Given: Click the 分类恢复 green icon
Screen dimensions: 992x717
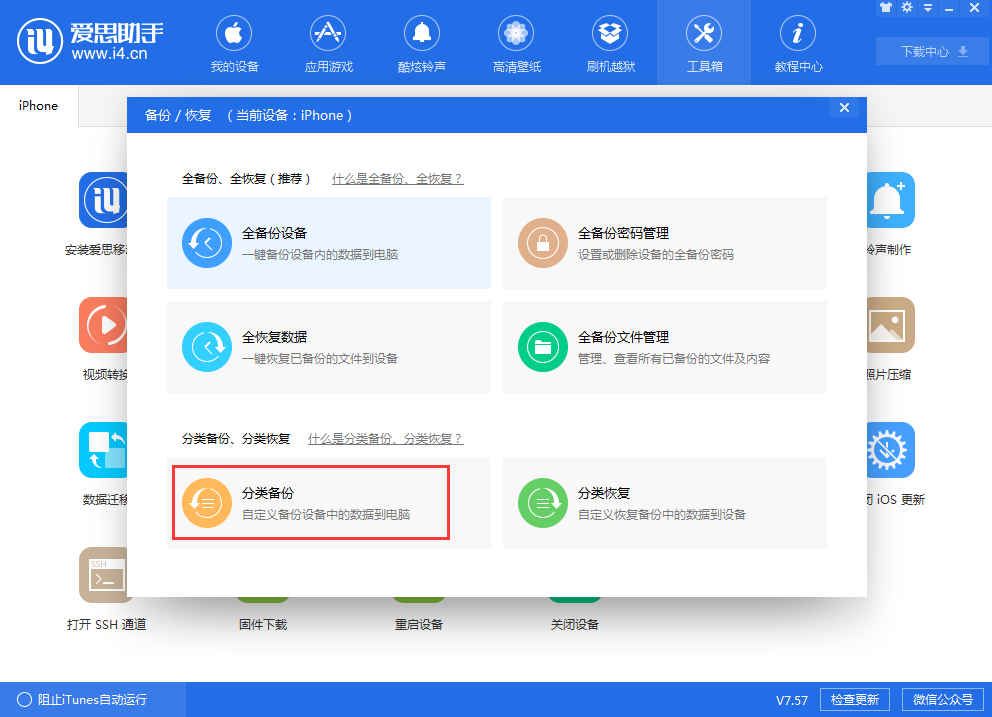Looking at the screenshot, I should (x=543, y=503).
